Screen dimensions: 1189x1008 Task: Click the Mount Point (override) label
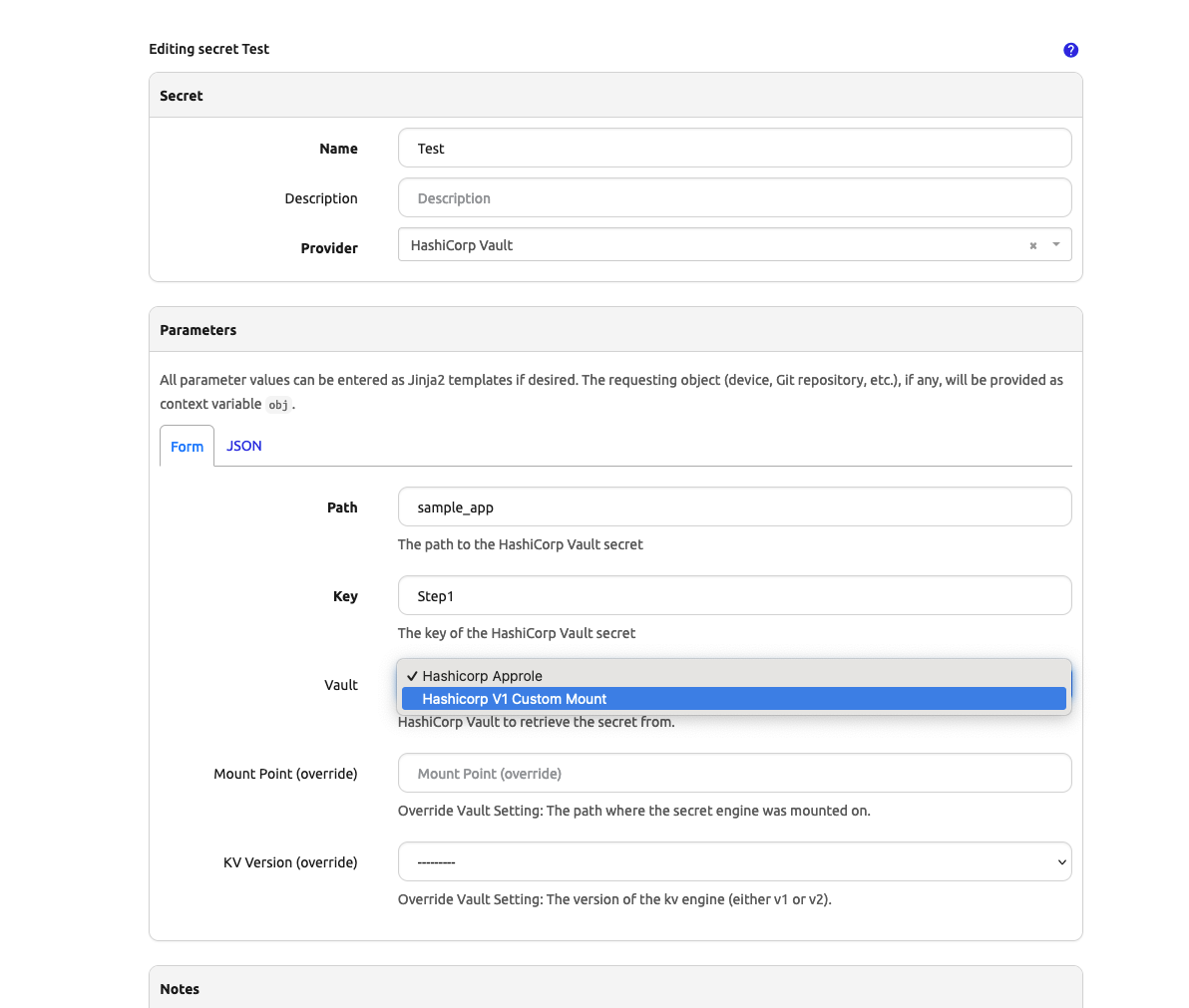click(x=285, y=774)
